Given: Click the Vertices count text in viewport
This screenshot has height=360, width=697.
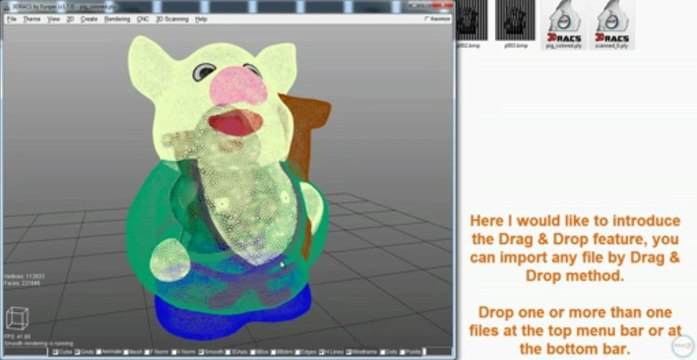Looking at the screenshot, I should (24, 276).
